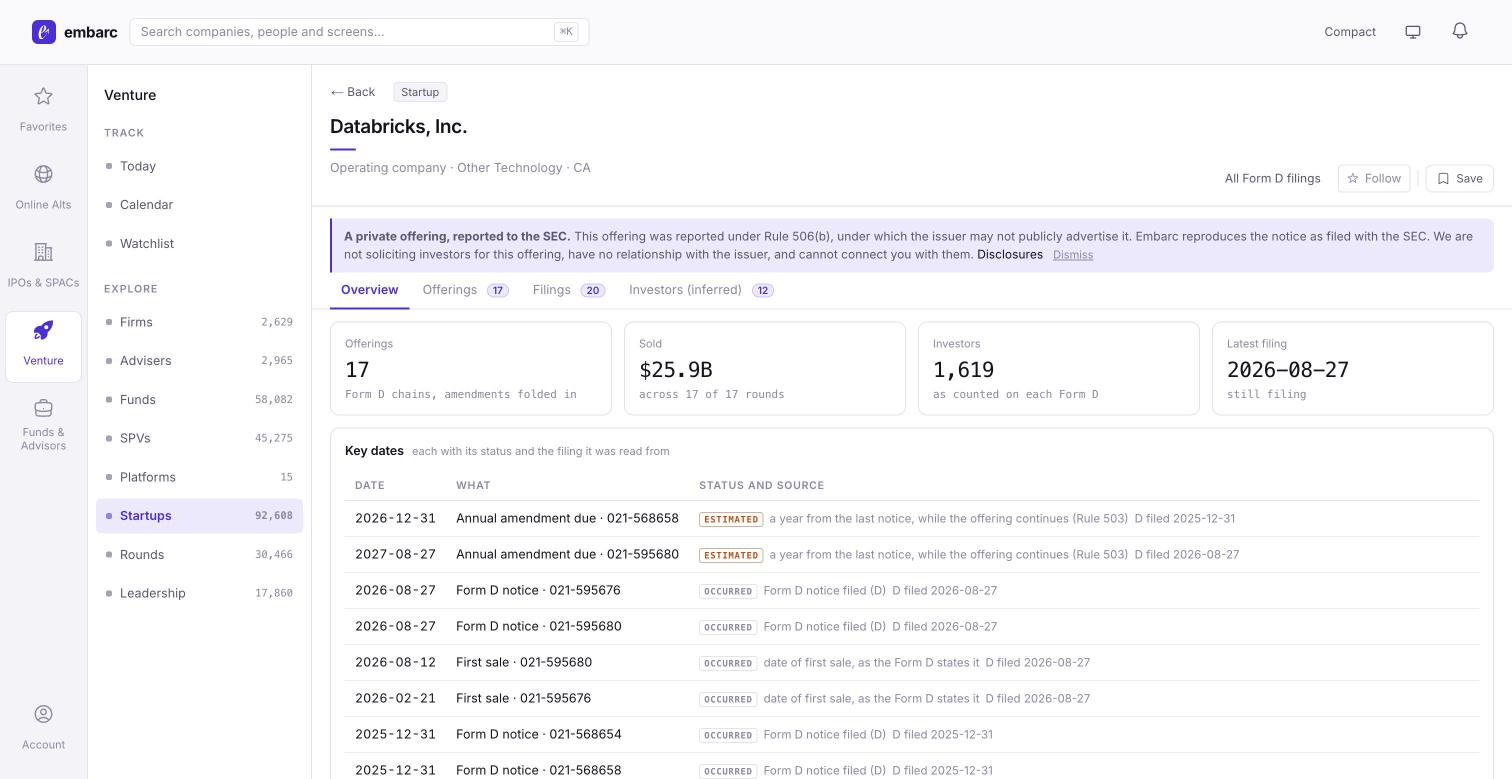Click 'Form D notice · 021-568658' row
The image size is (1512, 779).
[x=912, y=768]
